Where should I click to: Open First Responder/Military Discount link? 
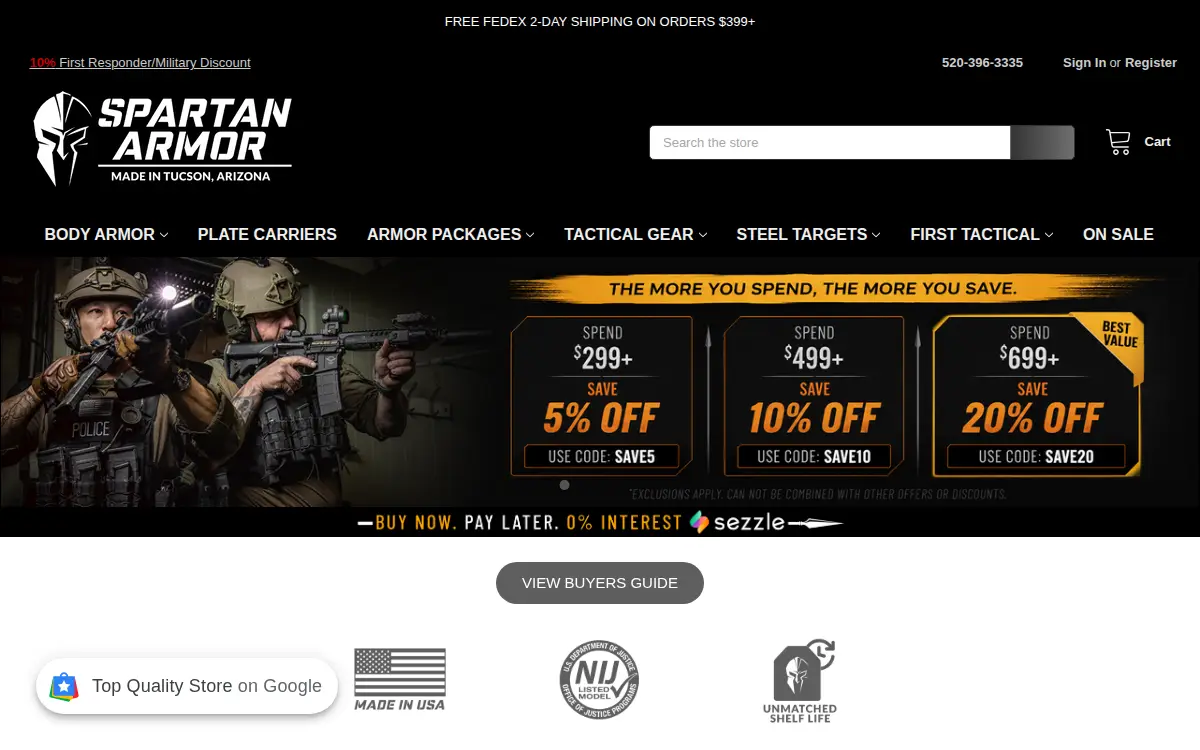pos(140,62)
